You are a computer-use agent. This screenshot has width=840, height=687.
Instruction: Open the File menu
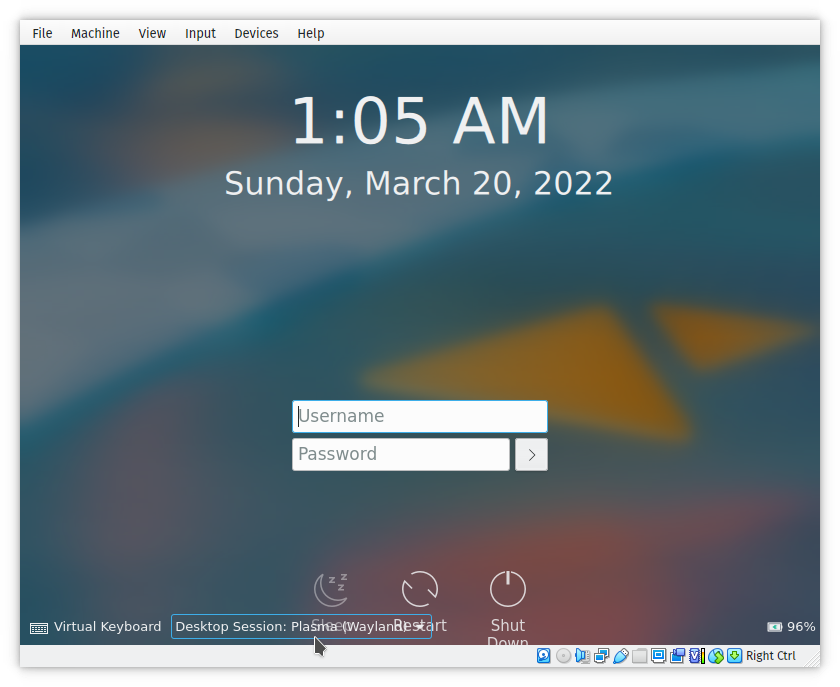click(x=42, y=33)
